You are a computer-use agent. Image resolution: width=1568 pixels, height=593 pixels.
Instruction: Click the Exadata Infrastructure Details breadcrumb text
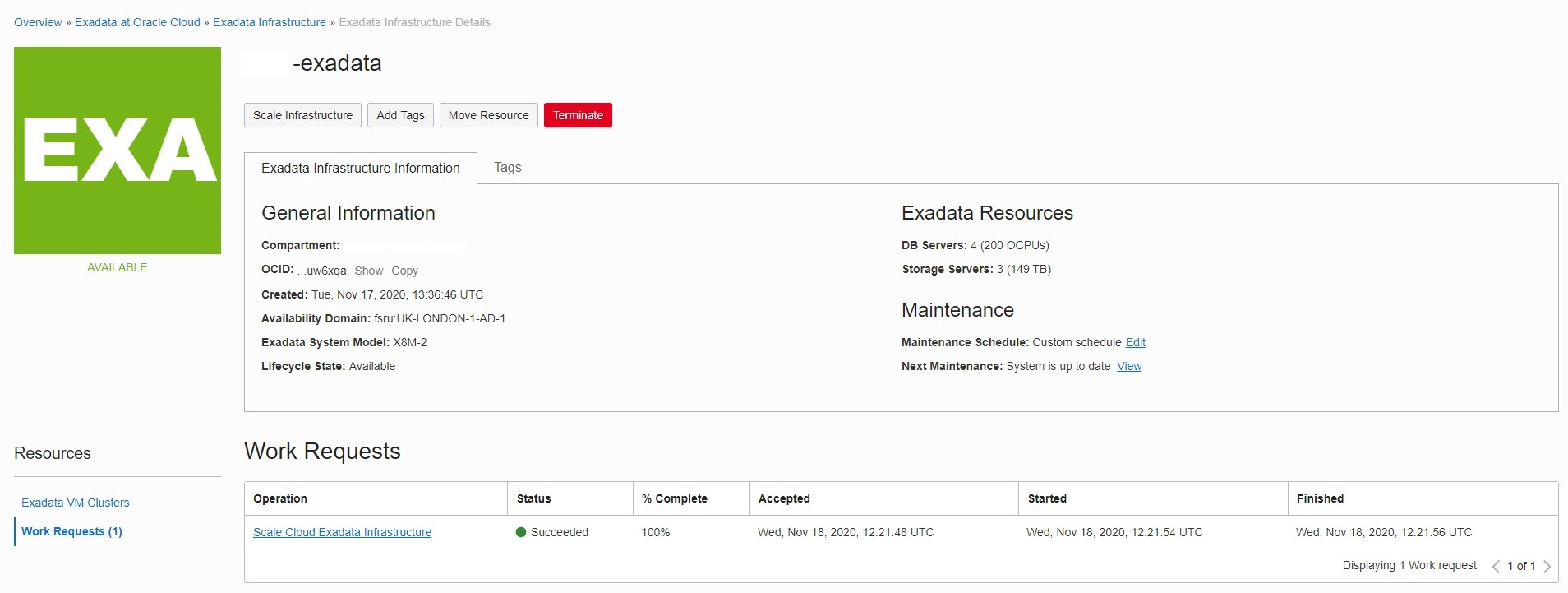click(x=414, y=22)
